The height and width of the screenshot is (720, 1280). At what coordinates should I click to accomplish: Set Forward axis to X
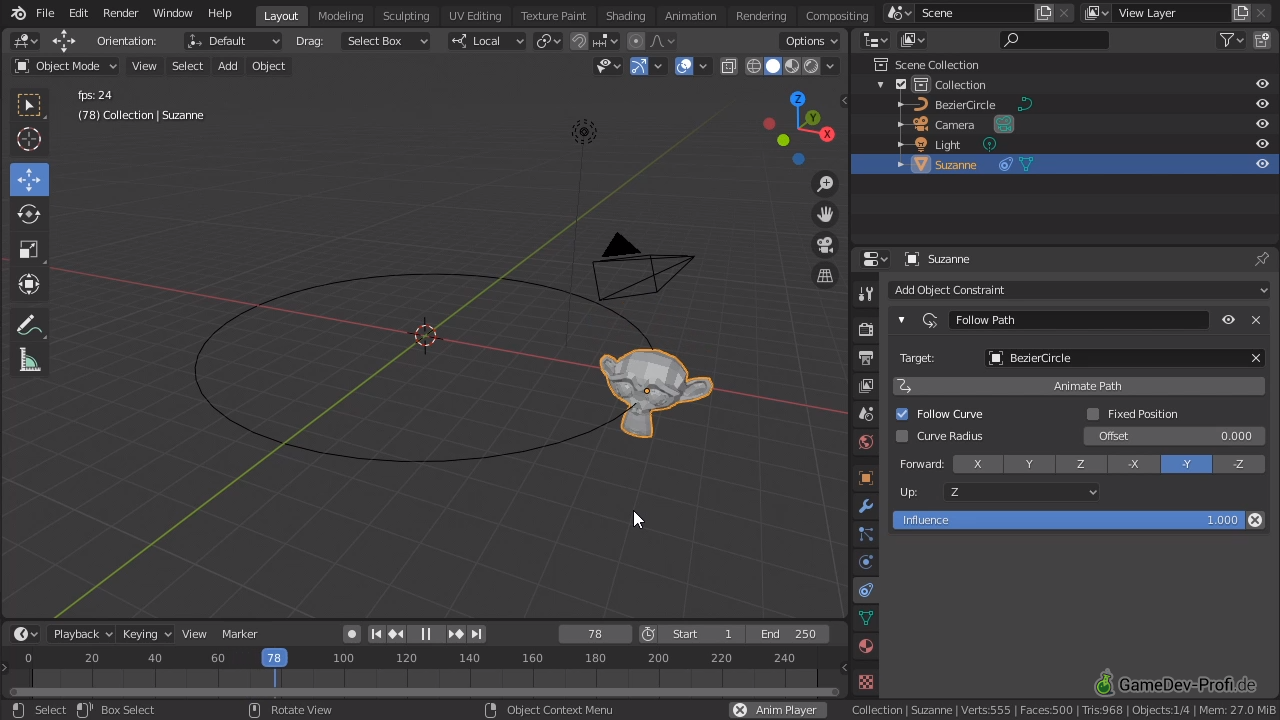(x=977, y=464)
